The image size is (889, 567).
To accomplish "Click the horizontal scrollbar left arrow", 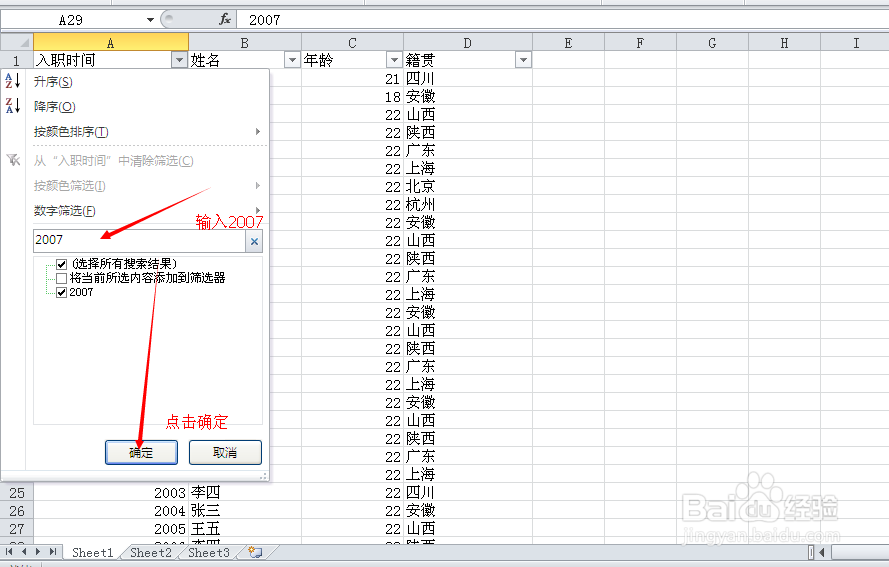I will (x=822, y=552).
